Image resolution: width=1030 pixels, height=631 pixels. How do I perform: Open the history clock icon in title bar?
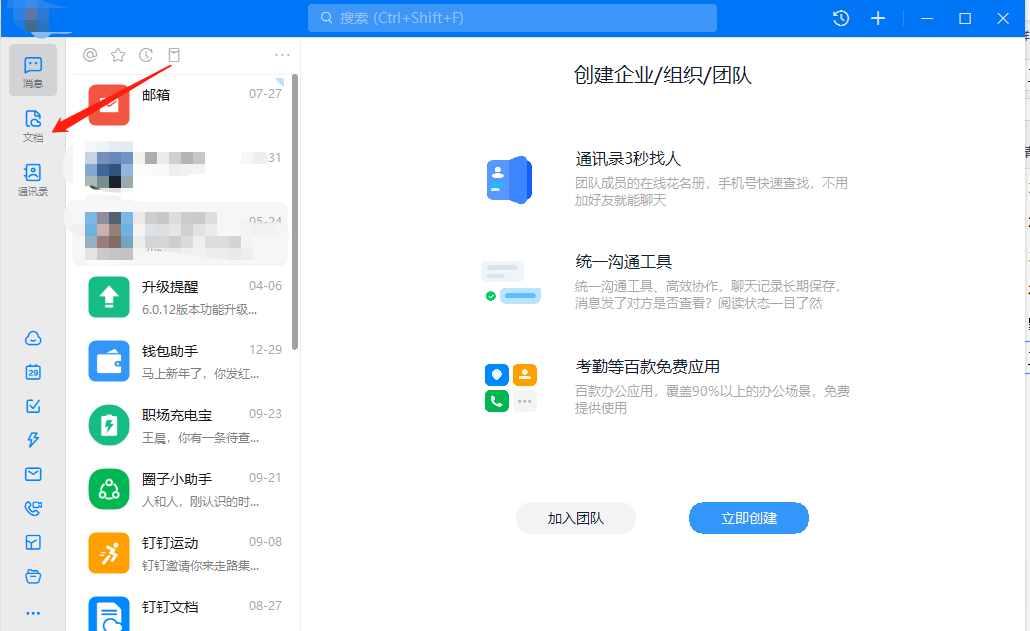841,18
